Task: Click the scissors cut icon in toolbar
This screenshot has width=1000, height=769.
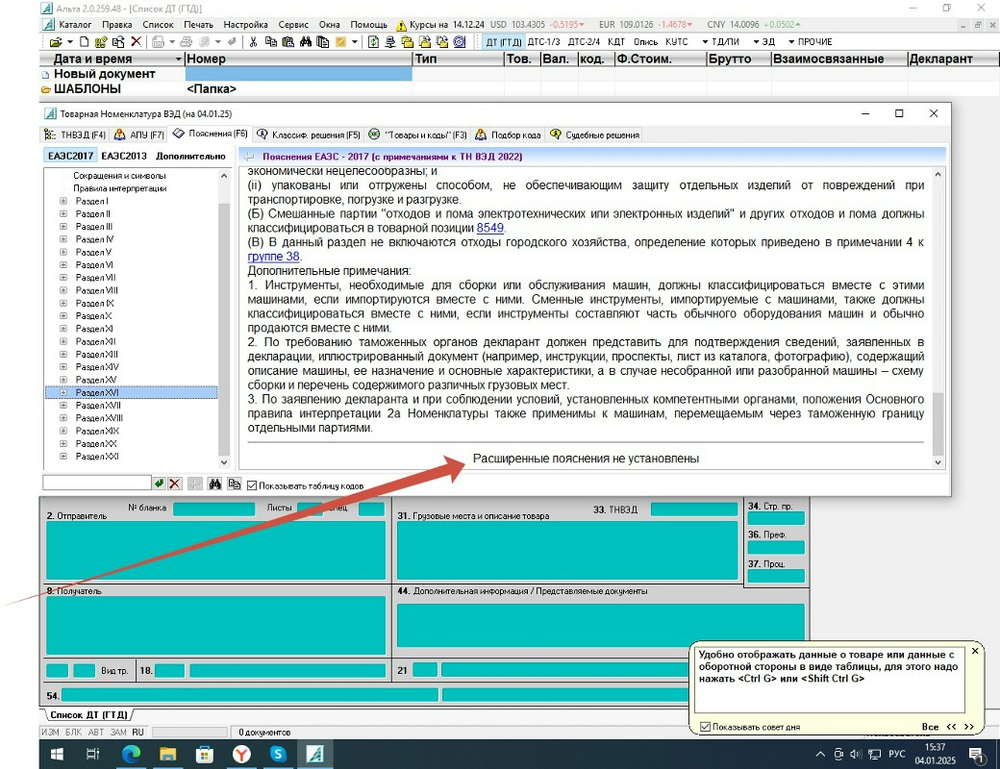Action: pyautogui.click(x=253, y=42)
